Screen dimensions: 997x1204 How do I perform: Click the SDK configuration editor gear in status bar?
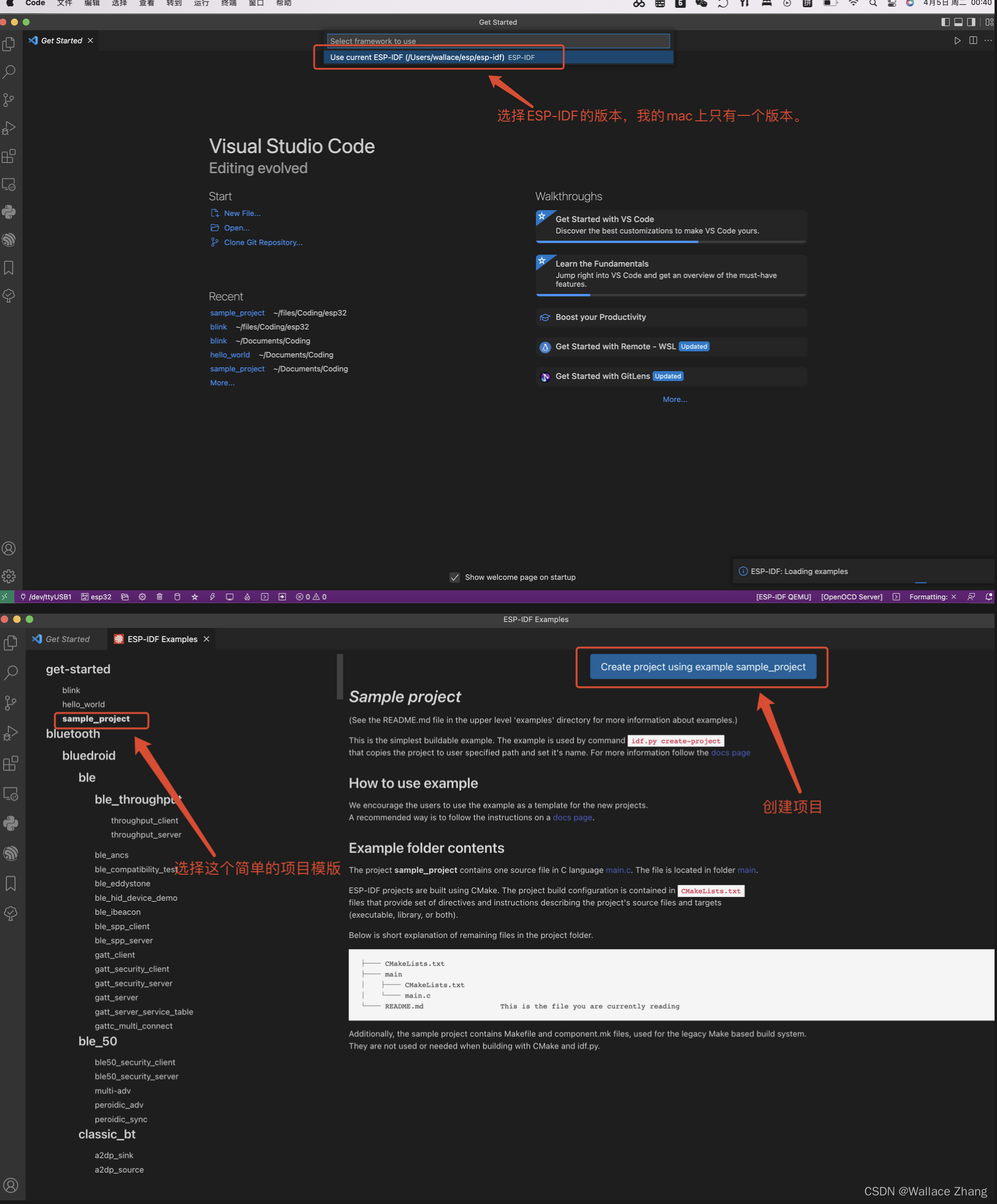(x=142, y=596)
